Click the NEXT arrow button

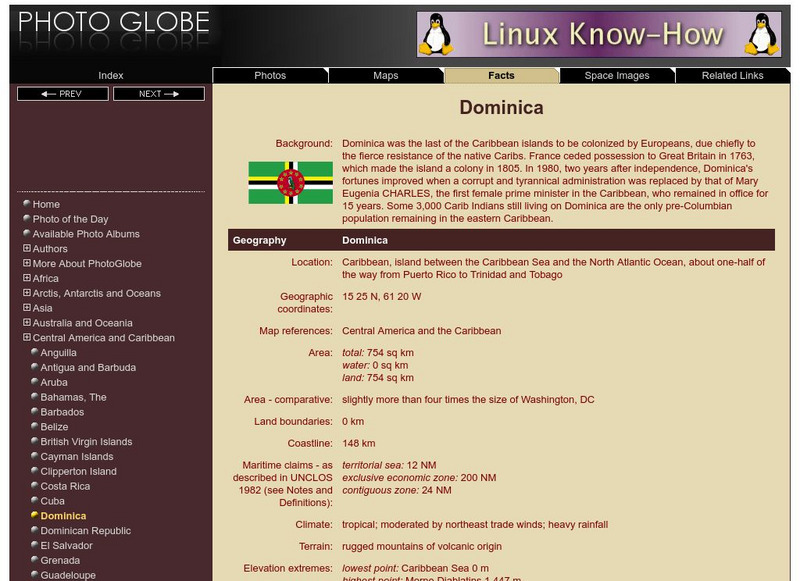point(158,94)
